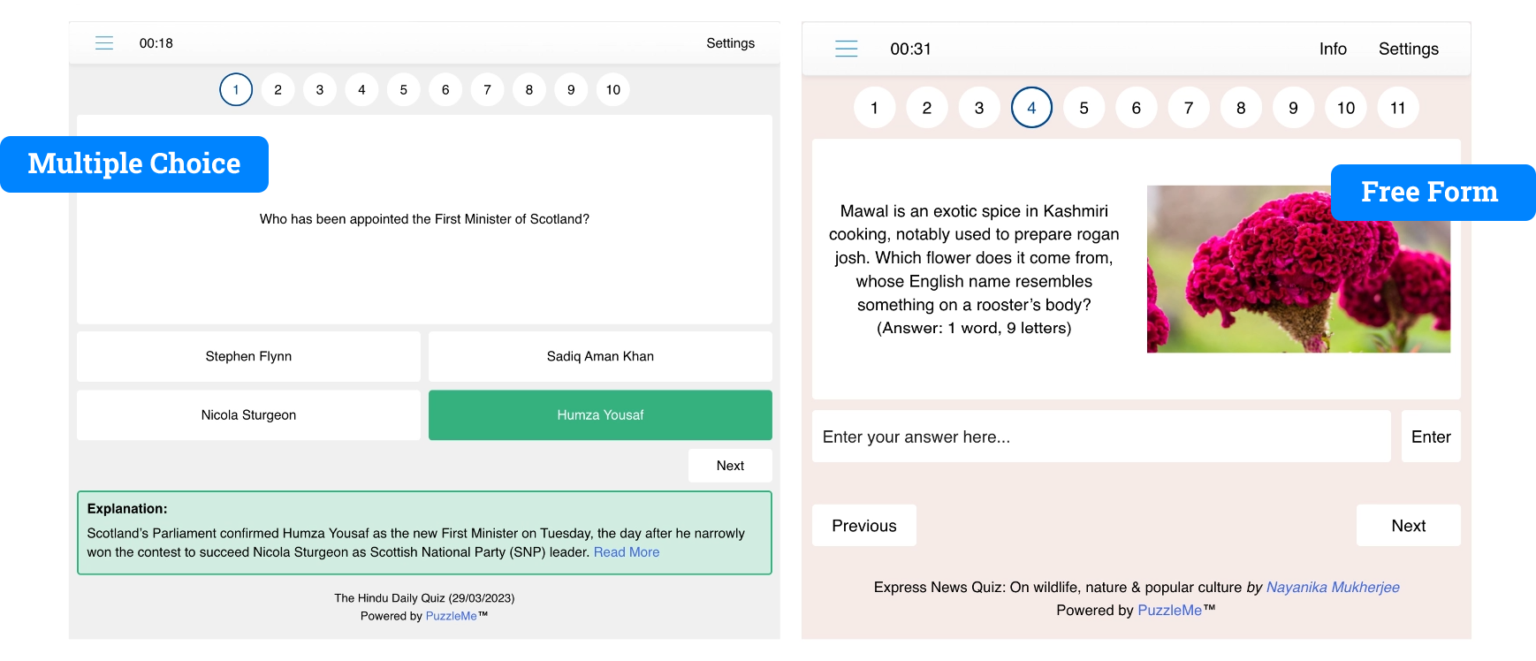Jump to question 4 on the right quiz
The image size is (1536, 661).
click(x=1031, y=107)
